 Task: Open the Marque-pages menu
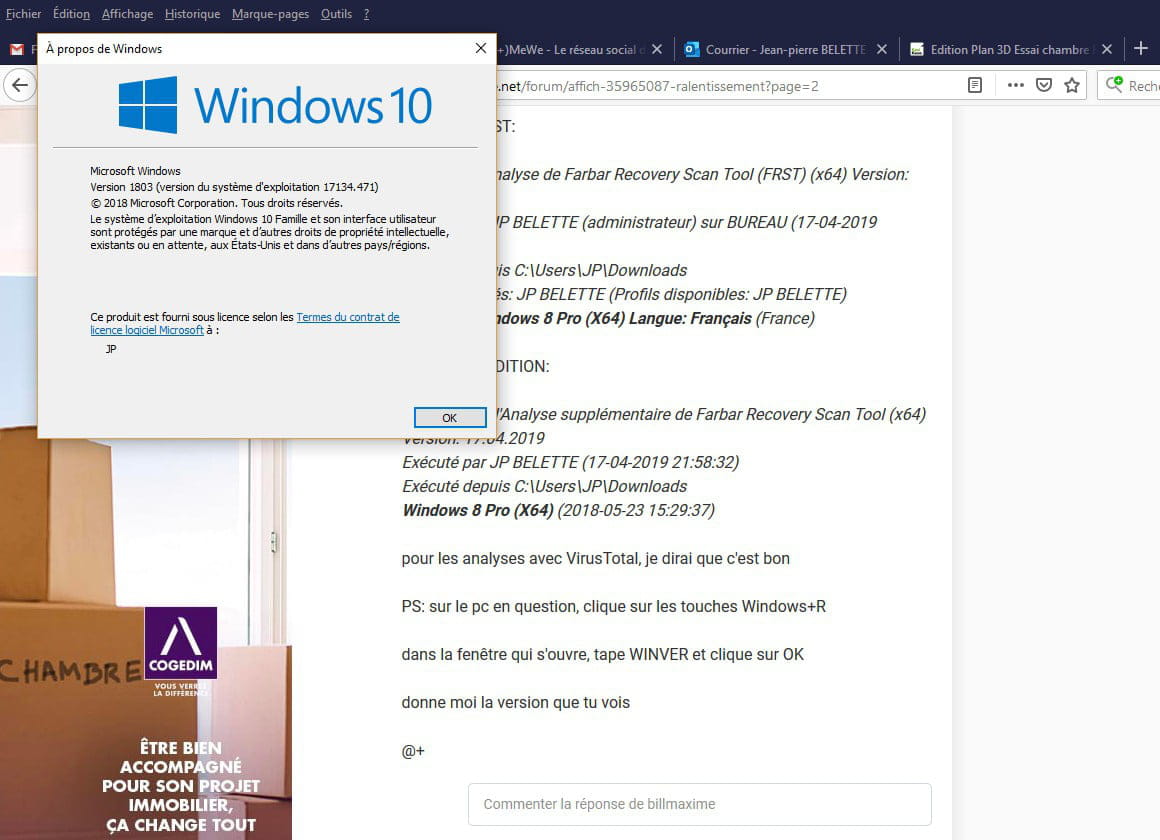271,13
